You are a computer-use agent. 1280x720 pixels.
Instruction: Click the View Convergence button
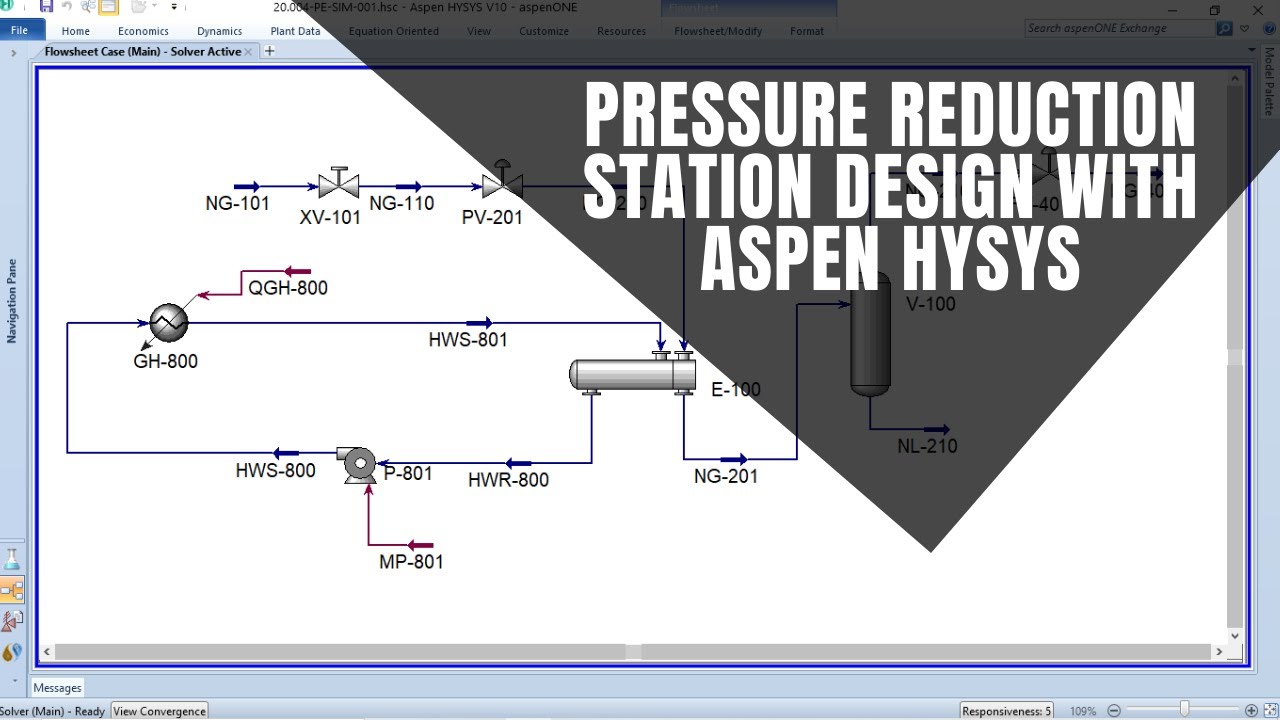[x=159, y=711]
